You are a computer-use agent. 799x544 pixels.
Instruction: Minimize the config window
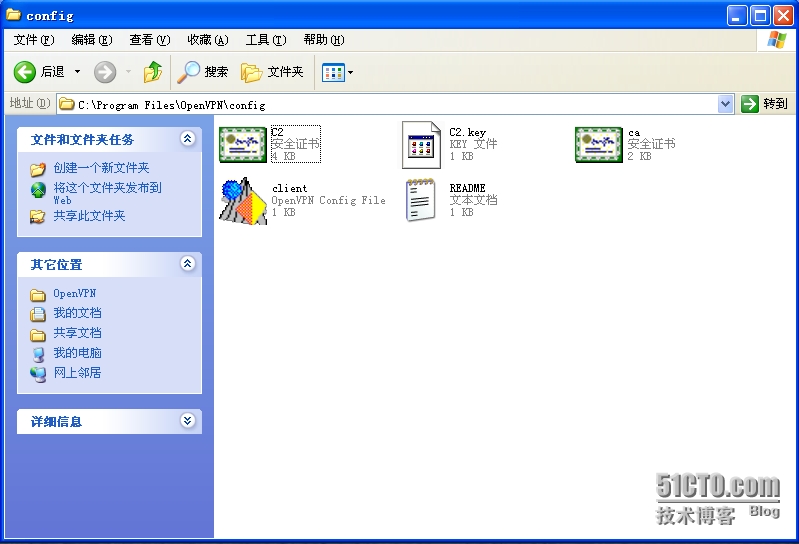point(736,16)
